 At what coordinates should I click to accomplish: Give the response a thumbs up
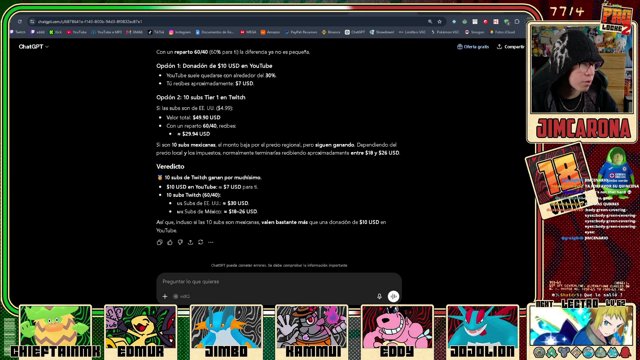coord(170,242)
